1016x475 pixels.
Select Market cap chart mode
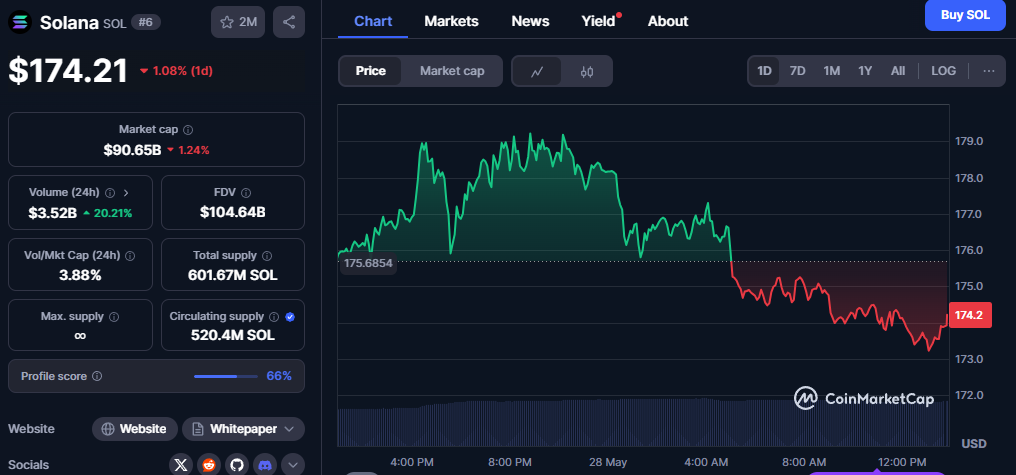point(452,71)
